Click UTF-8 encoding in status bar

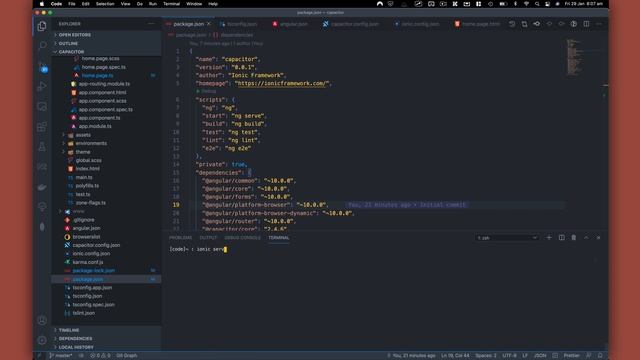[x=509, y=356]
